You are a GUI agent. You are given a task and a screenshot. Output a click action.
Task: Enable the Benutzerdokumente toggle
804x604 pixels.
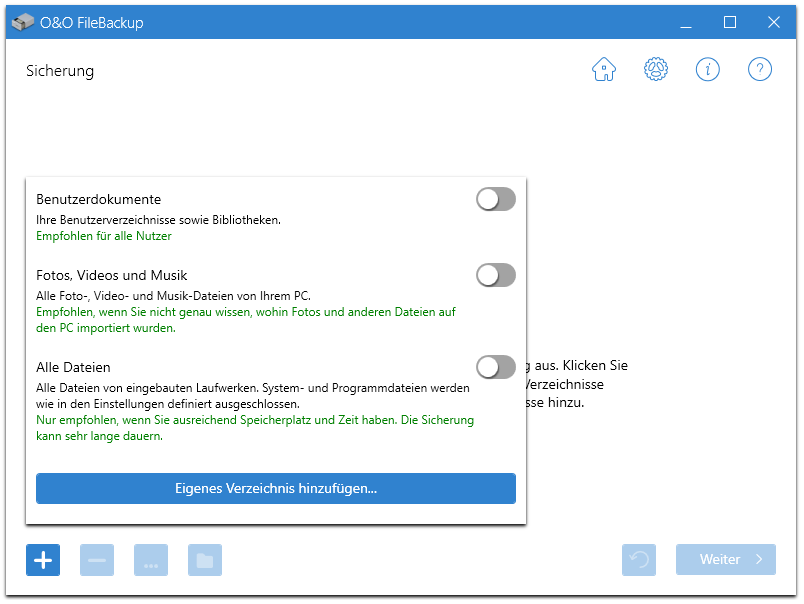[496, 199]
